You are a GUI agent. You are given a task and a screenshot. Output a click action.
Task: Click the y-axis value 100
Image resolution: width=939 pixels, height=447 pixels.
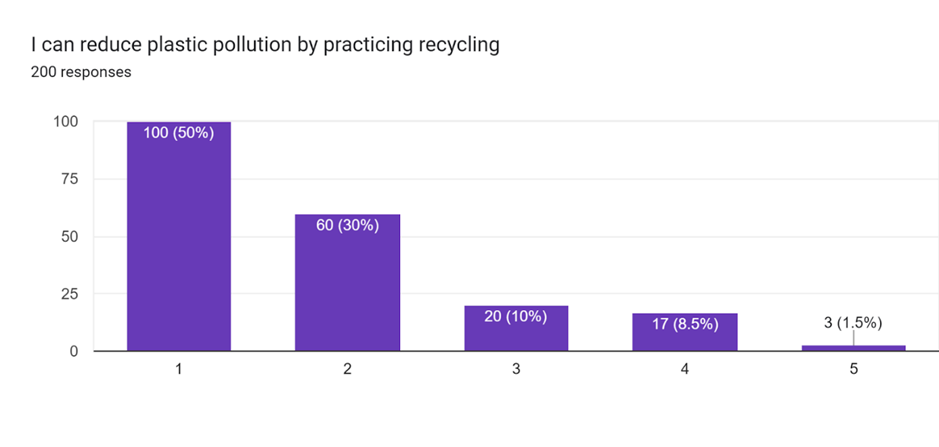pyautogui.click(x=67, y=122)
